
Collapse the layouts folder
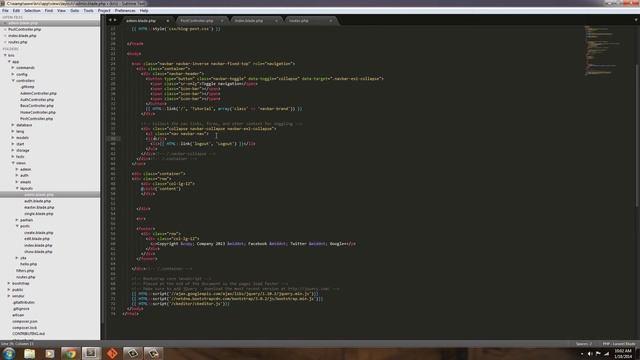(17, 188)
